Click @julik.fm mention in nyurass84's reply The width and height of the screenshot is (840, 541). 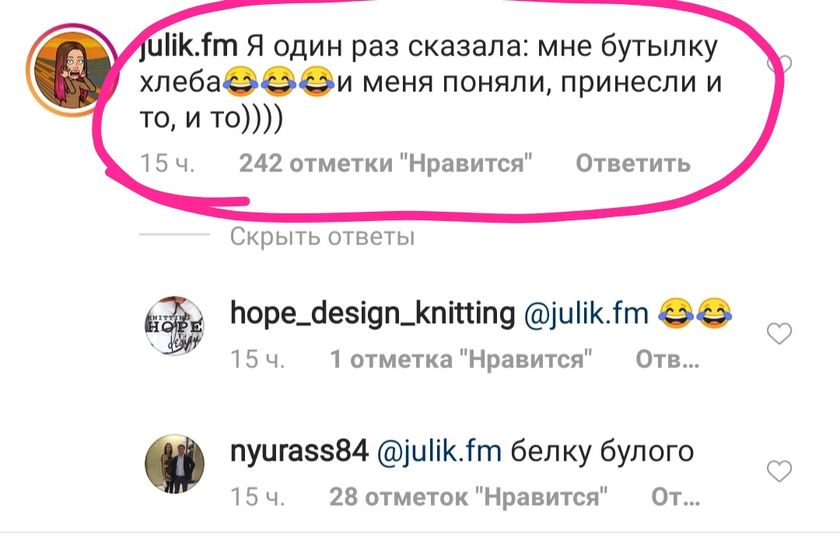click(x=439, y=451)
